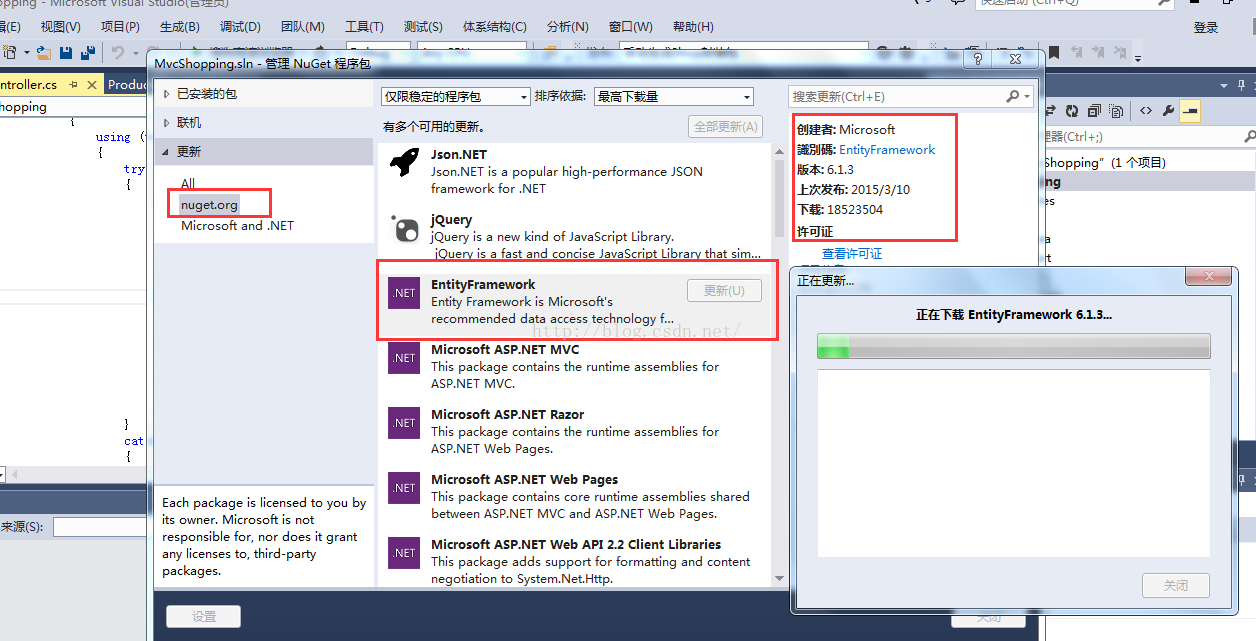Image resolution: width=1256 pixels, height=641 pixels.
Task: Open the 项目(P) menu
Action: point(121,26)
